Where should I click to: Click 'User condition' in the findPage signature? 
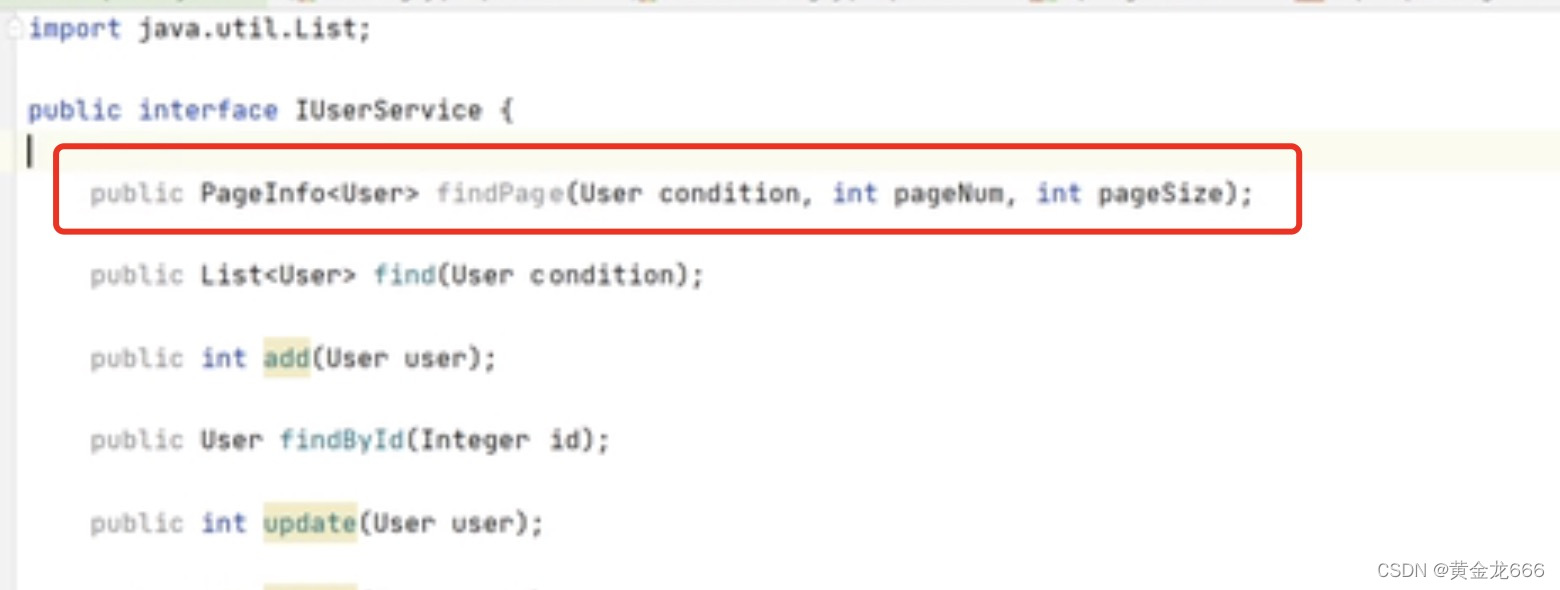690,193
